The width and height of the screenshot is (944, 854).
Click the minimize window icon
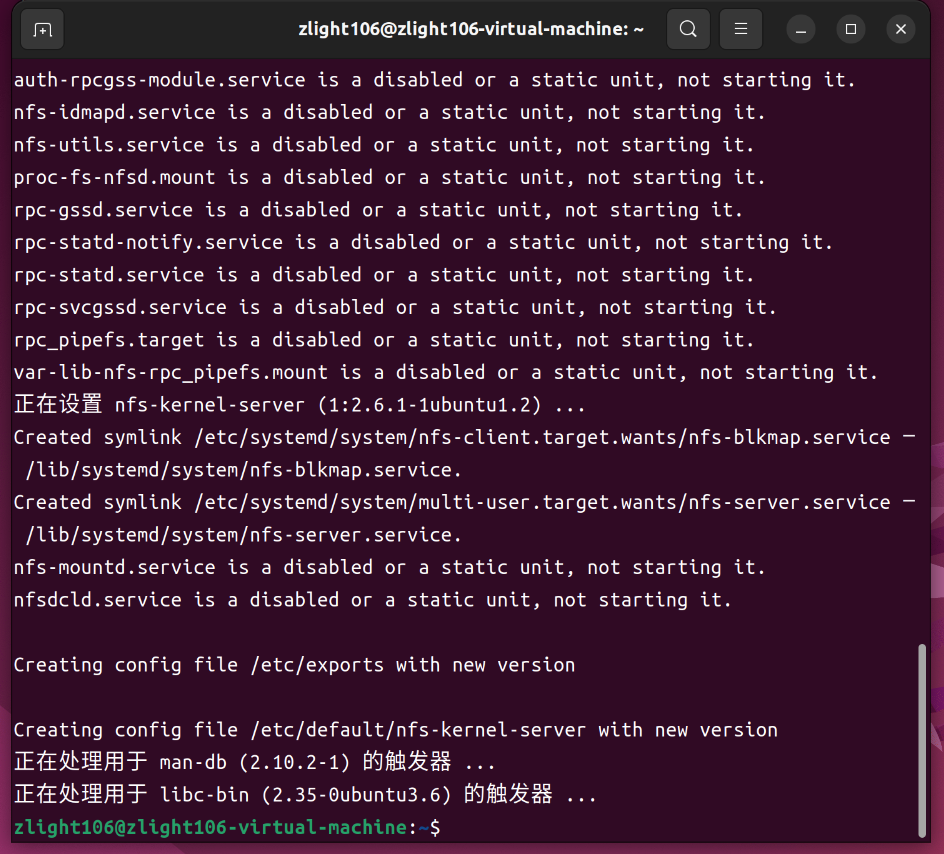(800, 29)
